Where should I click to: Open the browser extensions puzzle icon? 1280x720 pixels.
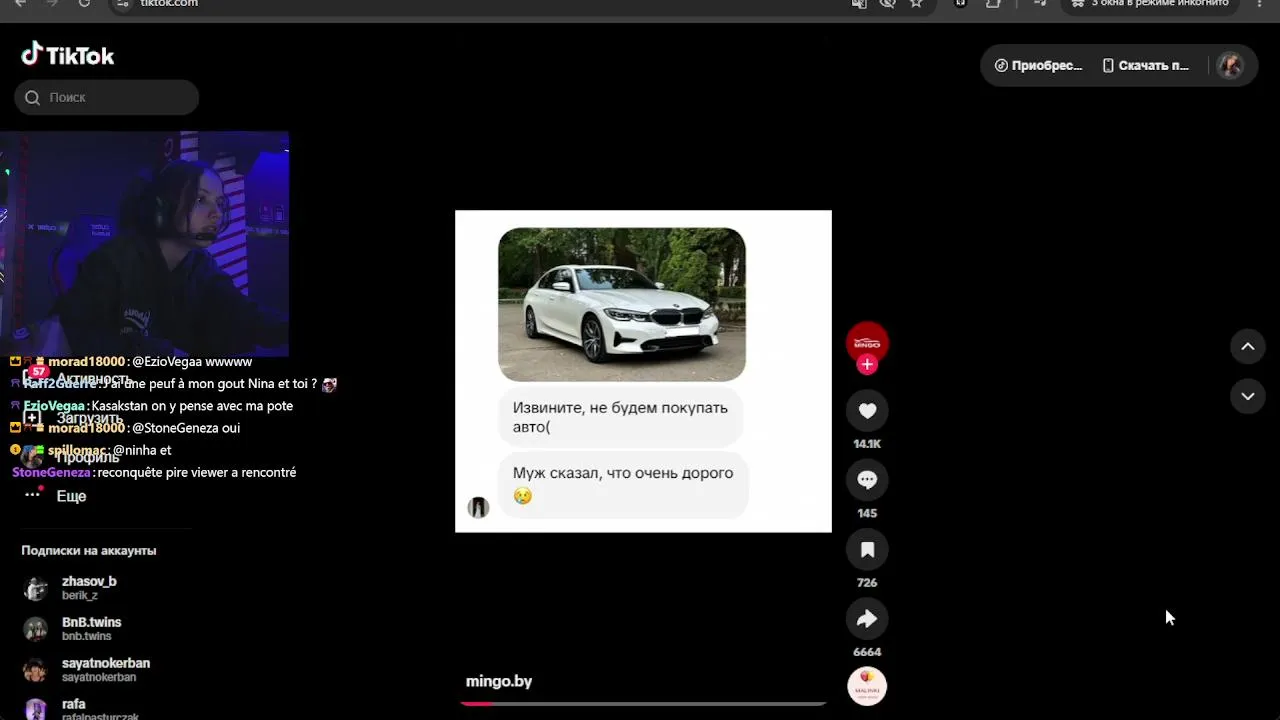pyautogui.click(x=993, y=3)
